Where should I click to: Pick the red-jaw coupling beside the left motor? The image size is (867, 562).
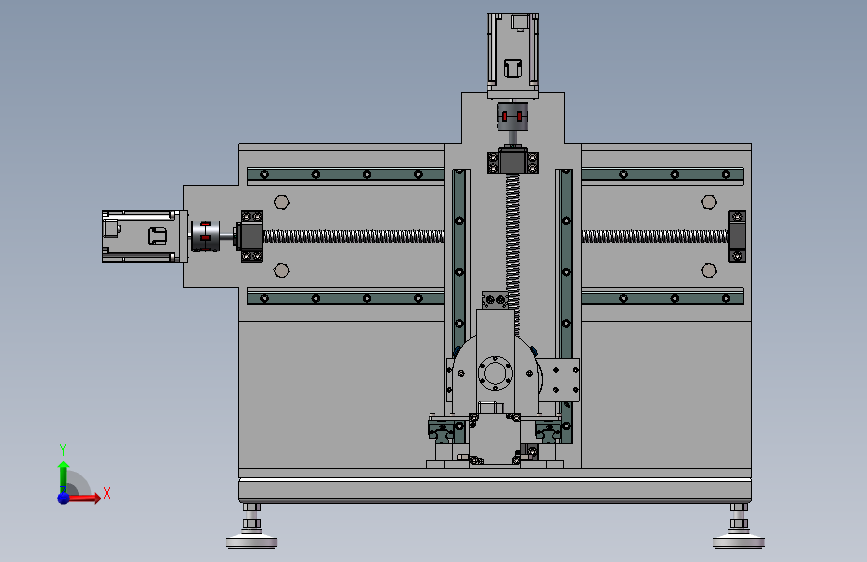point(206,236)
